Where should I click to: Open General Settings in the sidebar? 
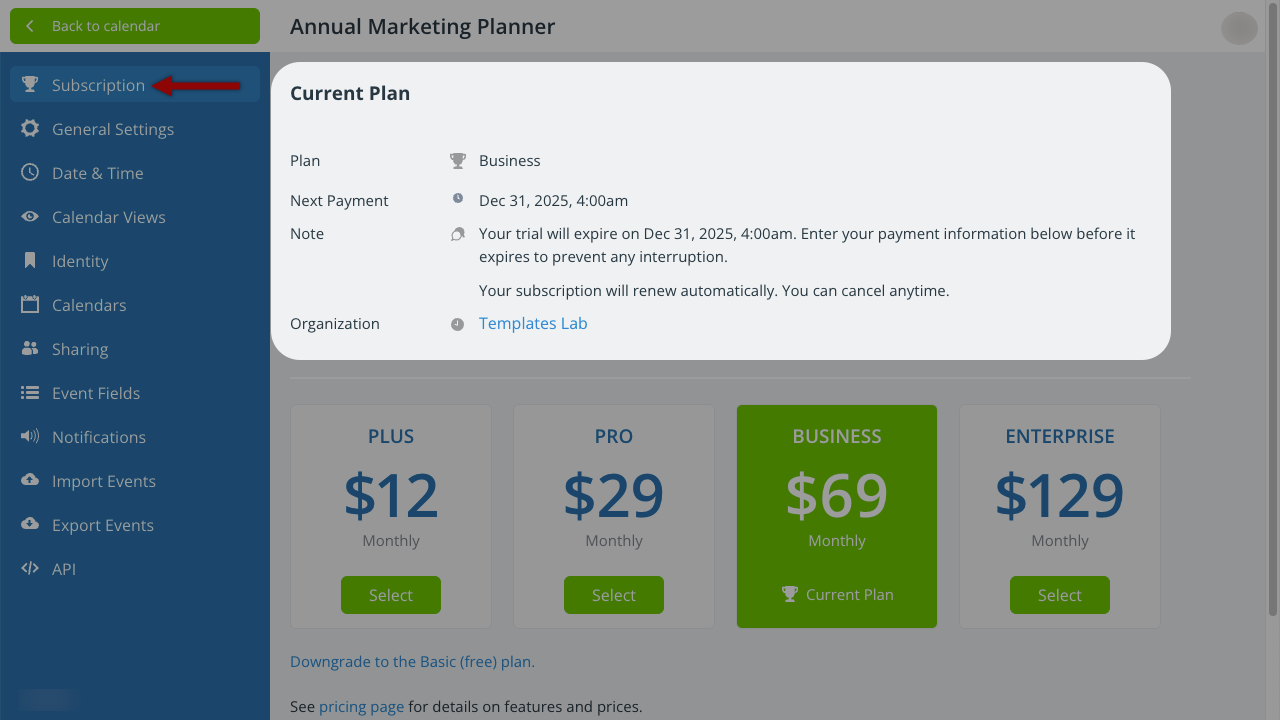(x=135, y=129)
